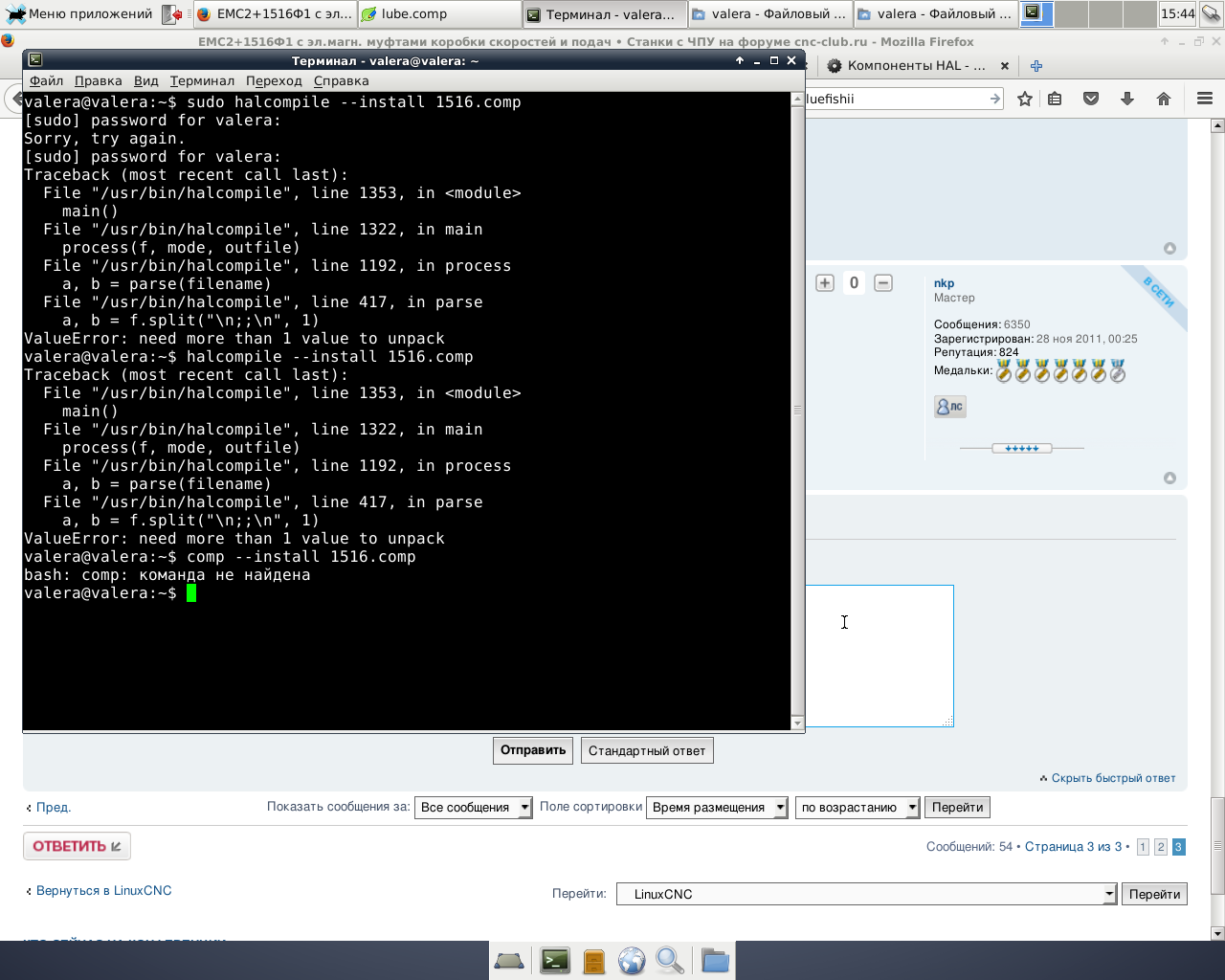Close the Компоненты HAL tab
This screenshot has width=1225, height=980.
[1005, 66]
